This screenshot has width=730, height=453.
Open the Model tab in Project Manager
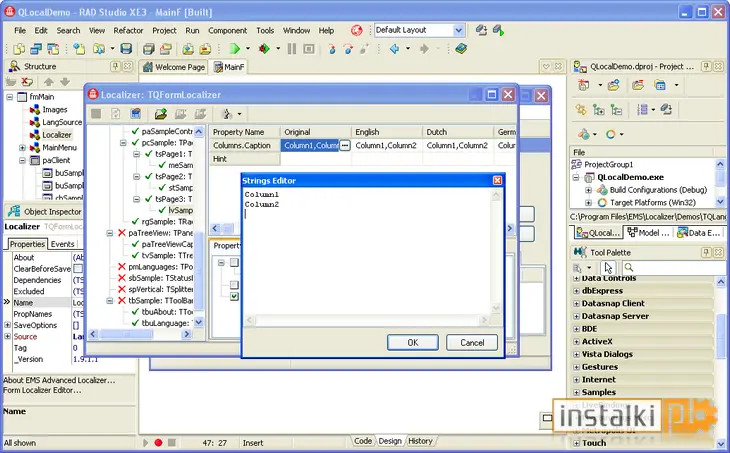click(x=648, y=232)
